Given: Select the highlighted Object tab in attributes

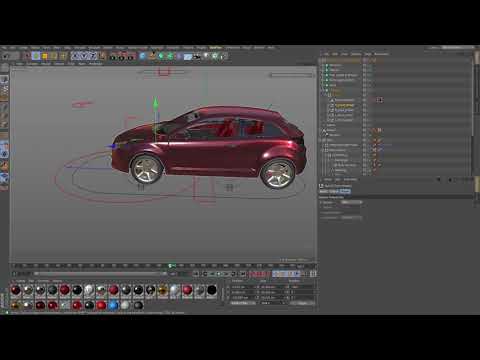Looking at the screenshot, I should 345,191.
